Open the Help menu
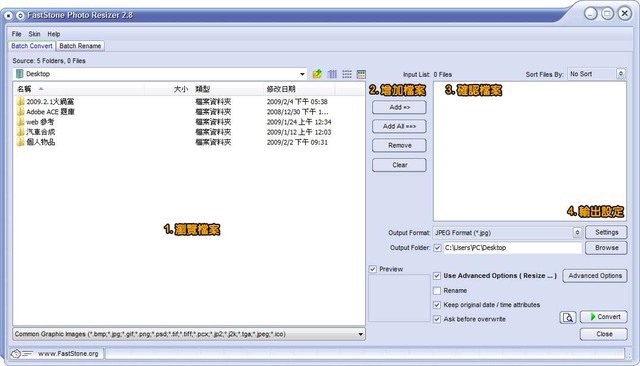This screenshot has height=366, width=640. point(53,34)
